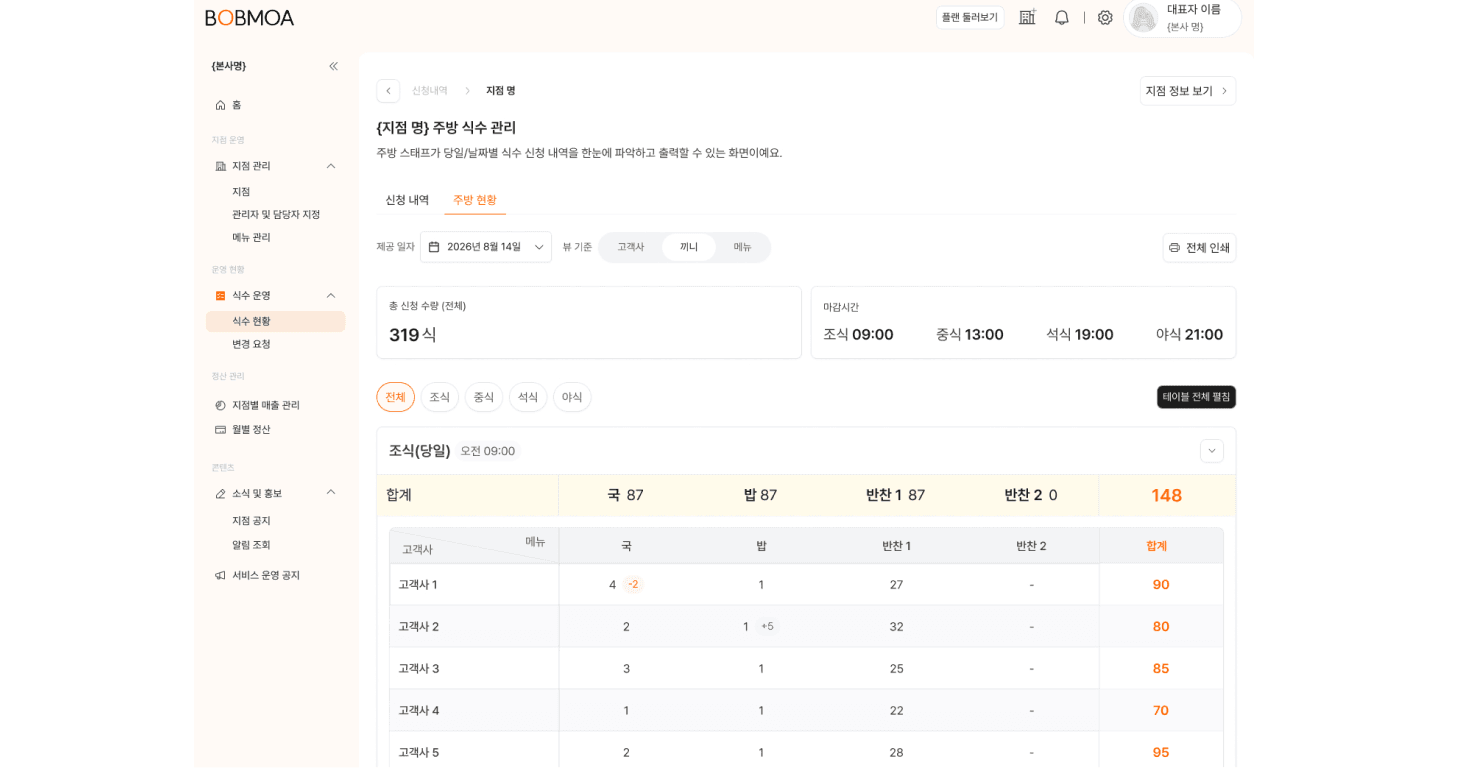Click the back arrow button in breadcrumb

(388, 91)
